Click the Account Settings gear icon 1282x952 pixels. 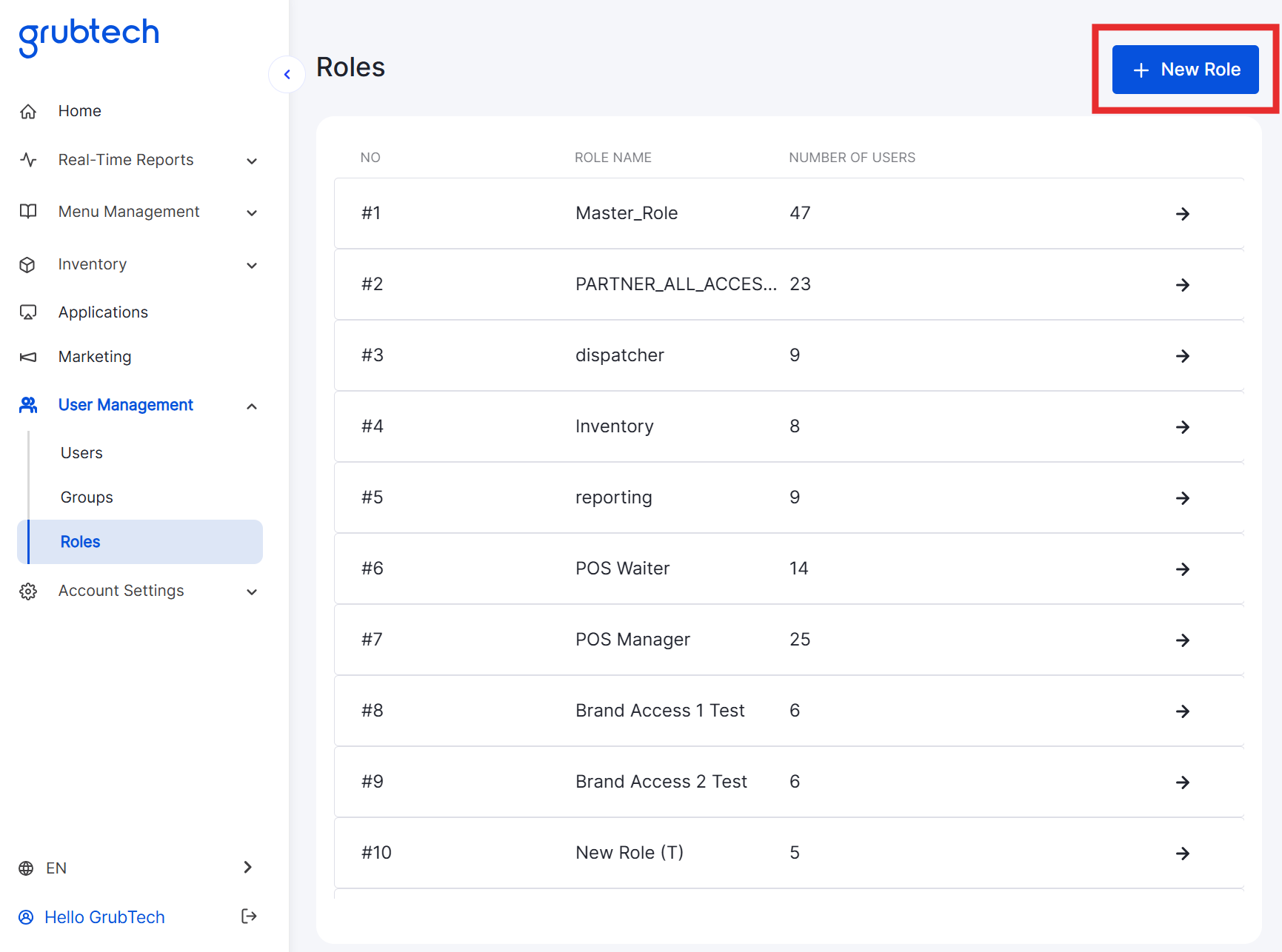click(x=28, y=591)
